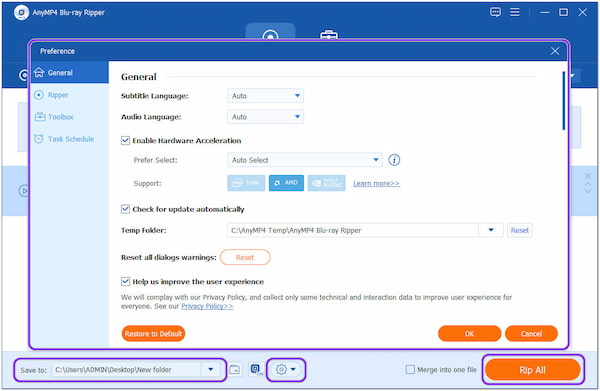Confirm preferences with OK button
600x391 pixels.
pyautogui.click(x=469, y=334)
